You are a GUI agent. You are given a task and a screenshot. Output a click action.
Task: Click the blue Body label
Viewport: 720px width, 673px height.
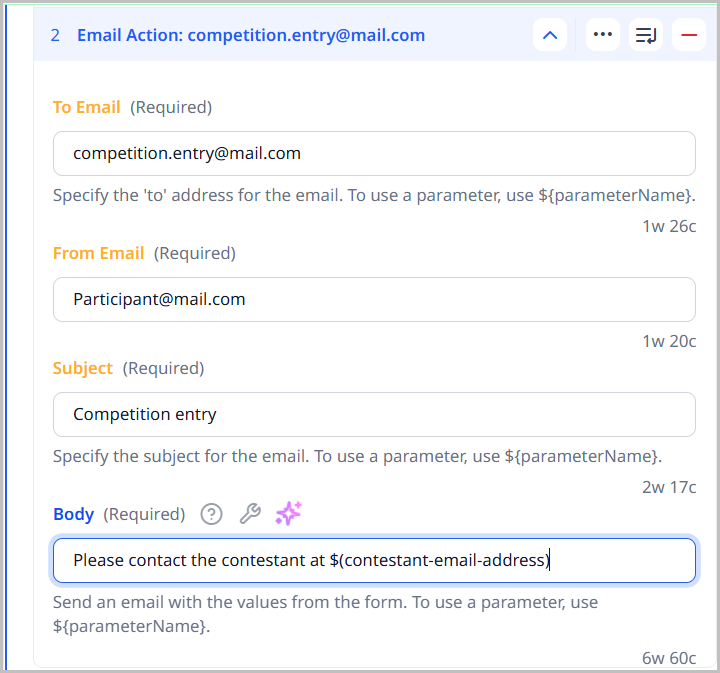pyautogui.click(x=74, y=514)
